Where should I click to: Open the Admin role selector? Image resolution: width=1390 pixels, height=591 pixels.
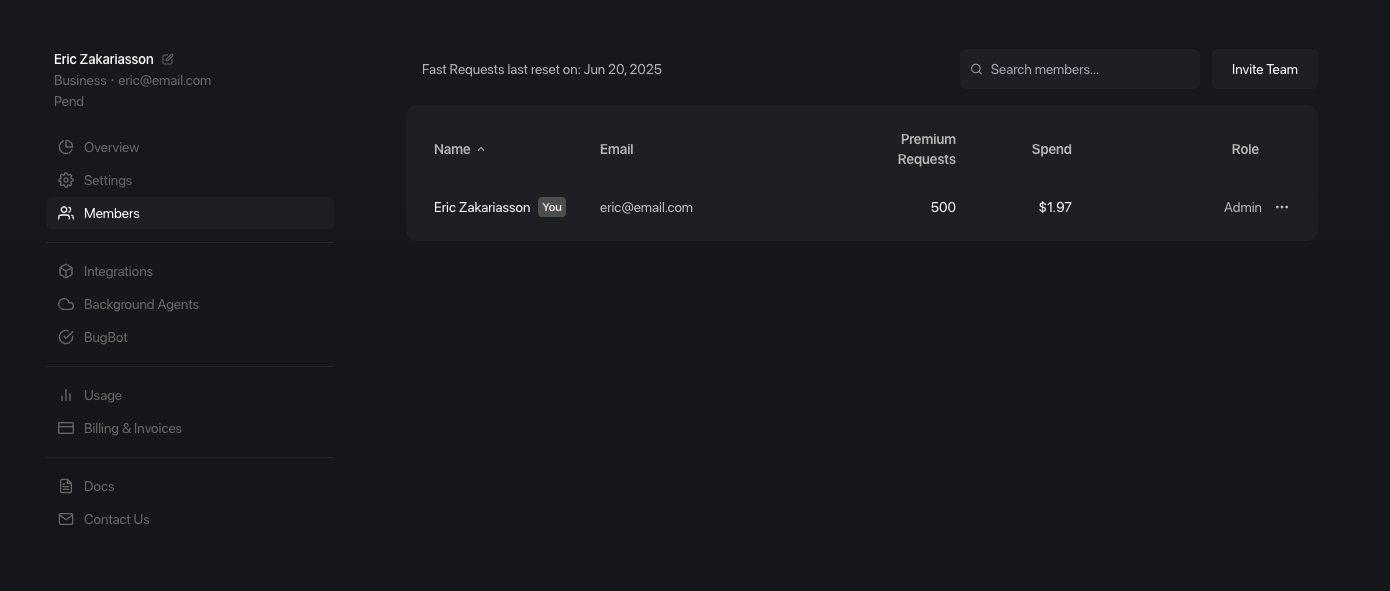(1243, 207)
